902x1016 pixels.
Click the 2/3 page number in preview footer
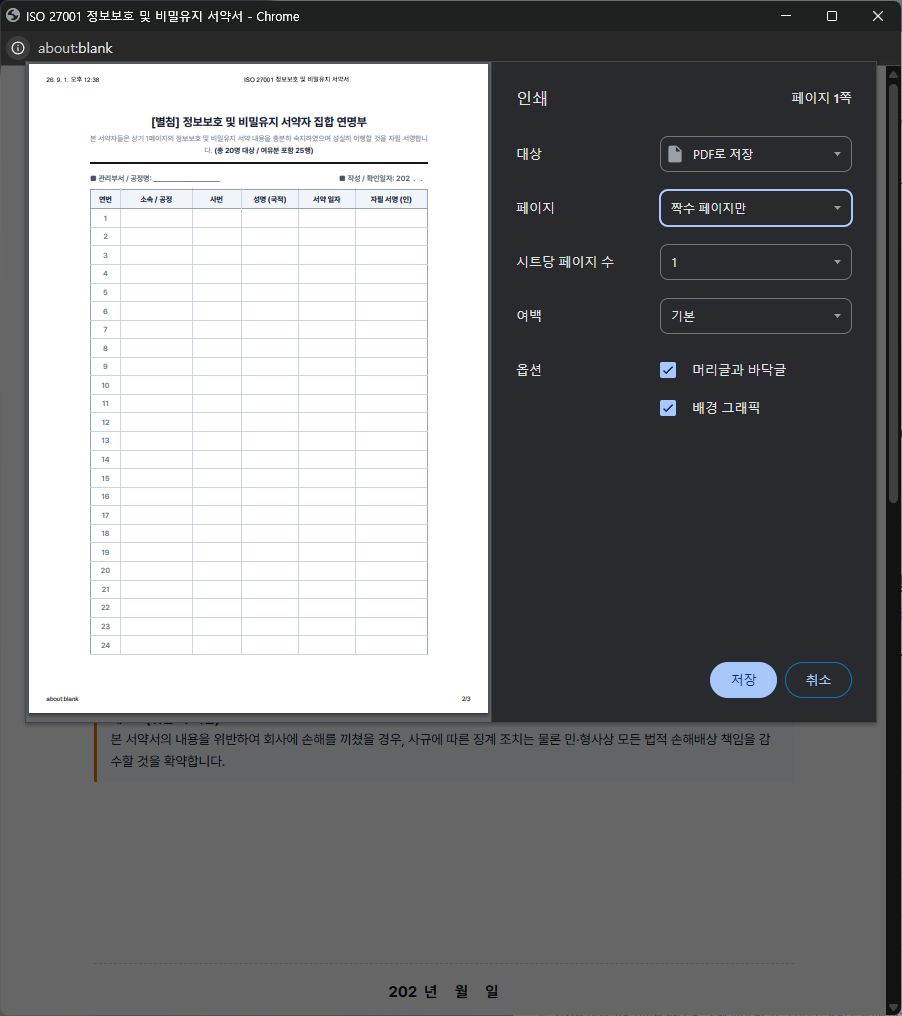click(466, 698)
